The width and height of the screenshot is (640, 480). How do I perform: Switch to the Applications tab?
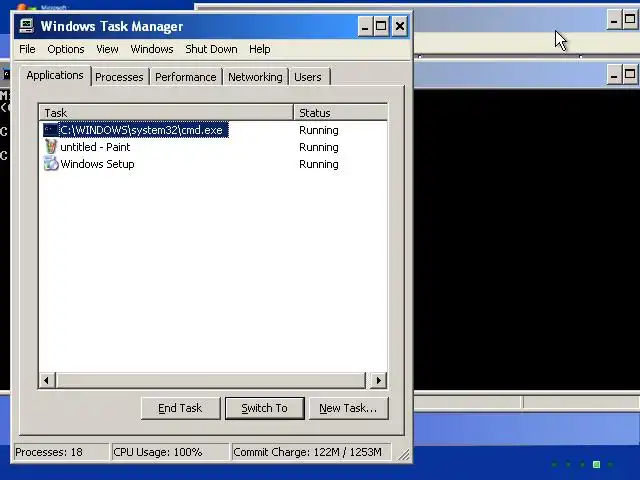(x=55, y=76)
